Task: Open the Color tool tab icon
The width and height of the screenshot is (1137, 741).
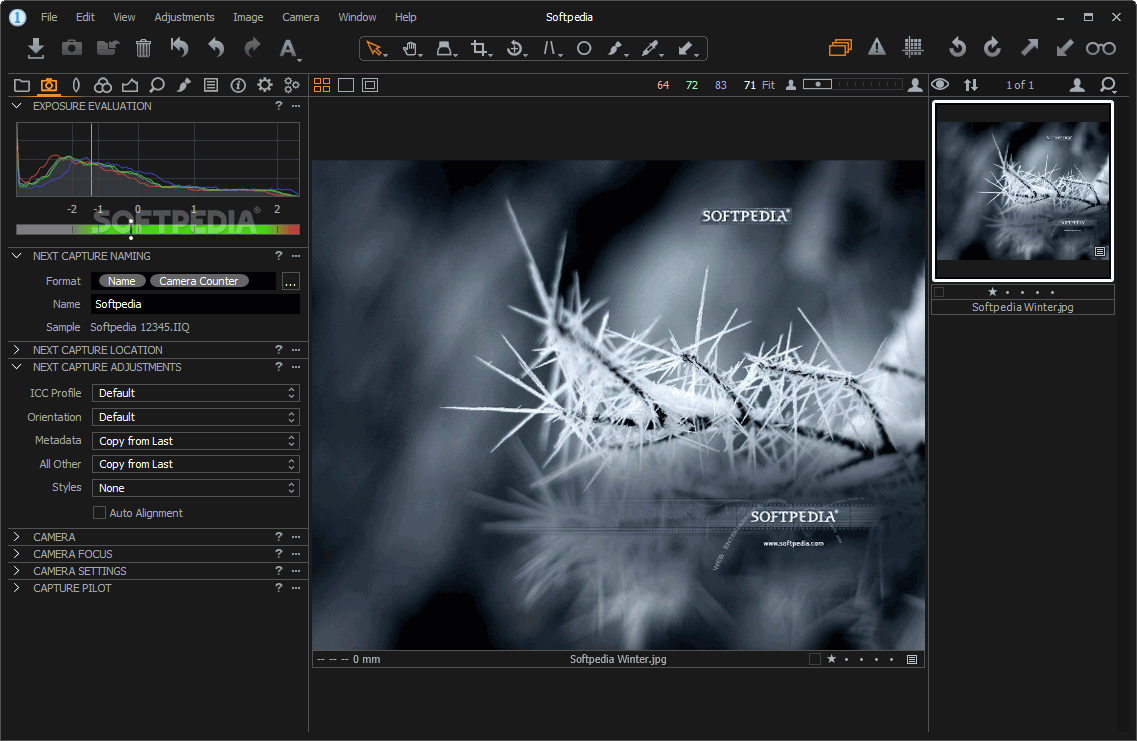Action: point(103,85)
